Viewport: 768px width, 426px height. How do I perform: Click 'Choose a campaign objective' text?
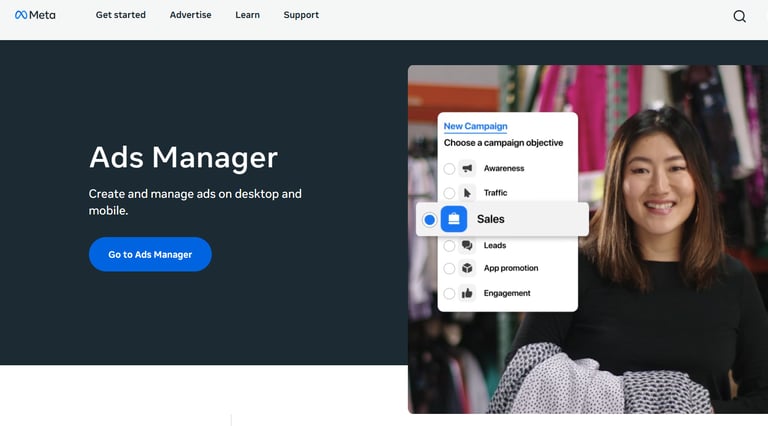click(x=504, y=143)
